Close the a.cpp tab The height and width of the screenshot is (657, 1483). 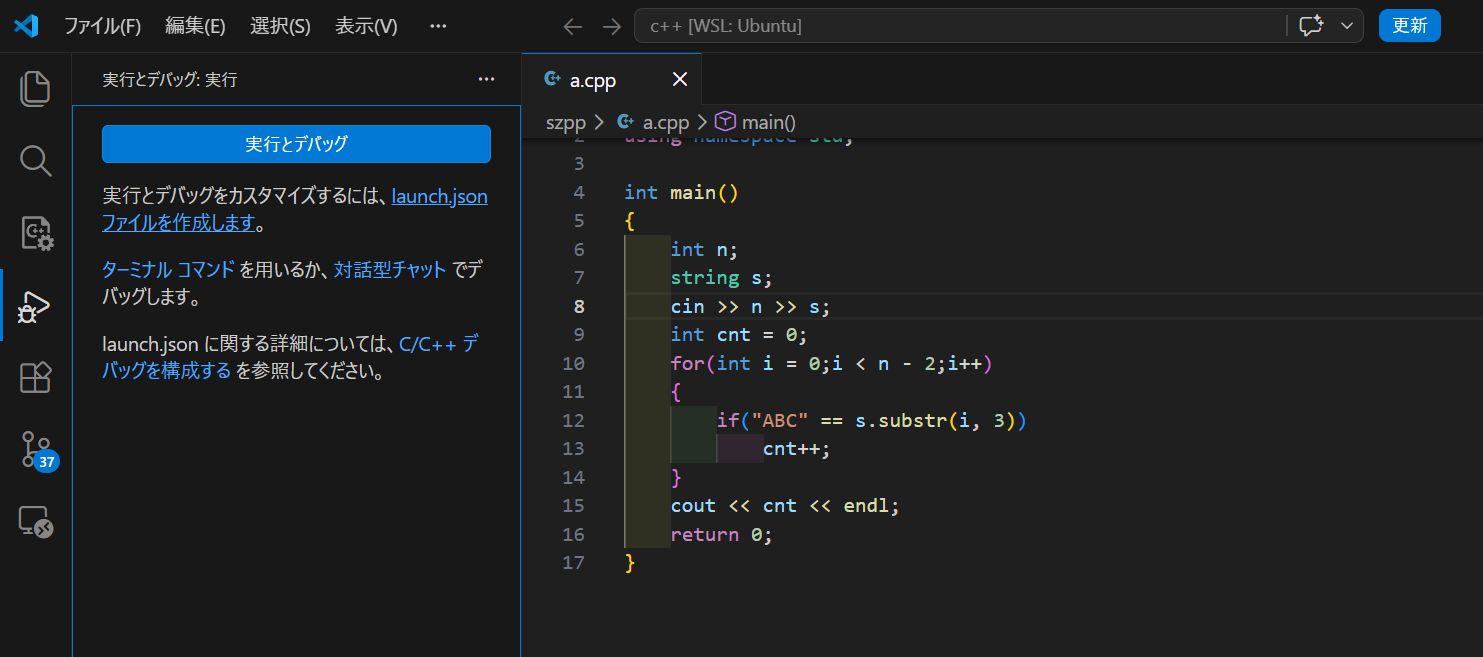(680, 80)
